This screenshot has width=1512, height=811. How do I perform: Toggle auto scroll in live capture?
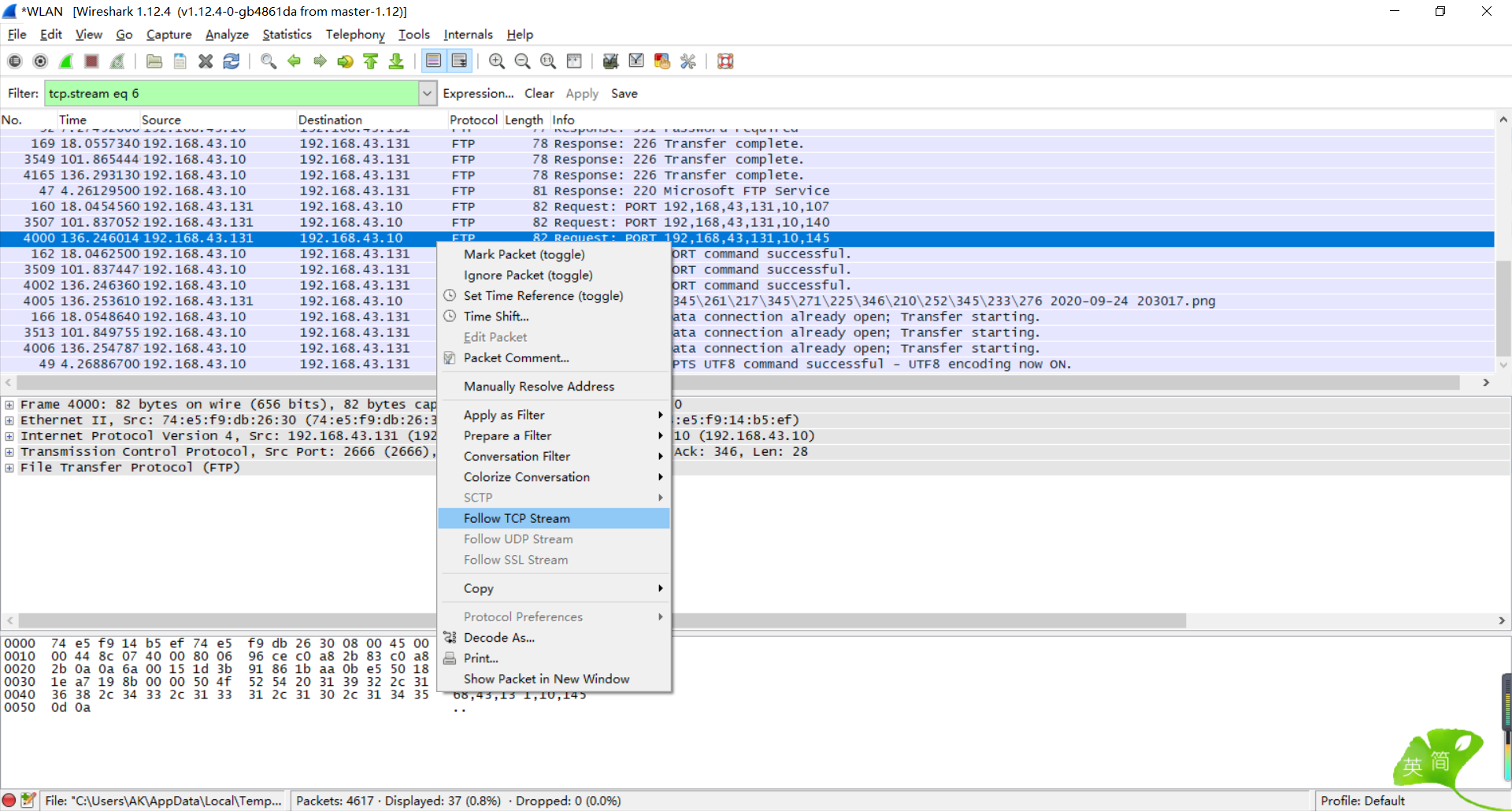(459, 61)
